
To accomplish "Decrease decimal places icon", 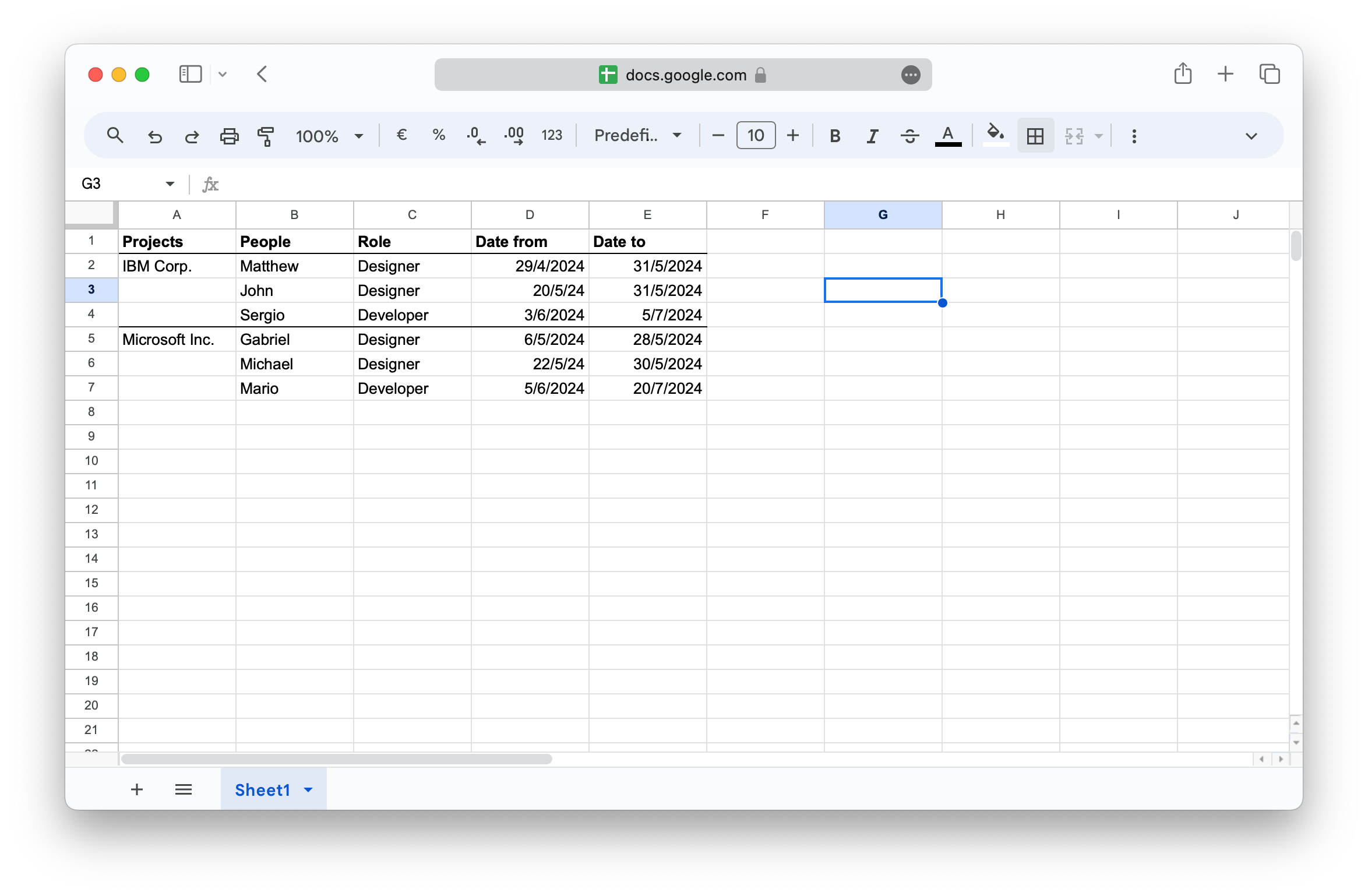I will [x=476, y=135].
